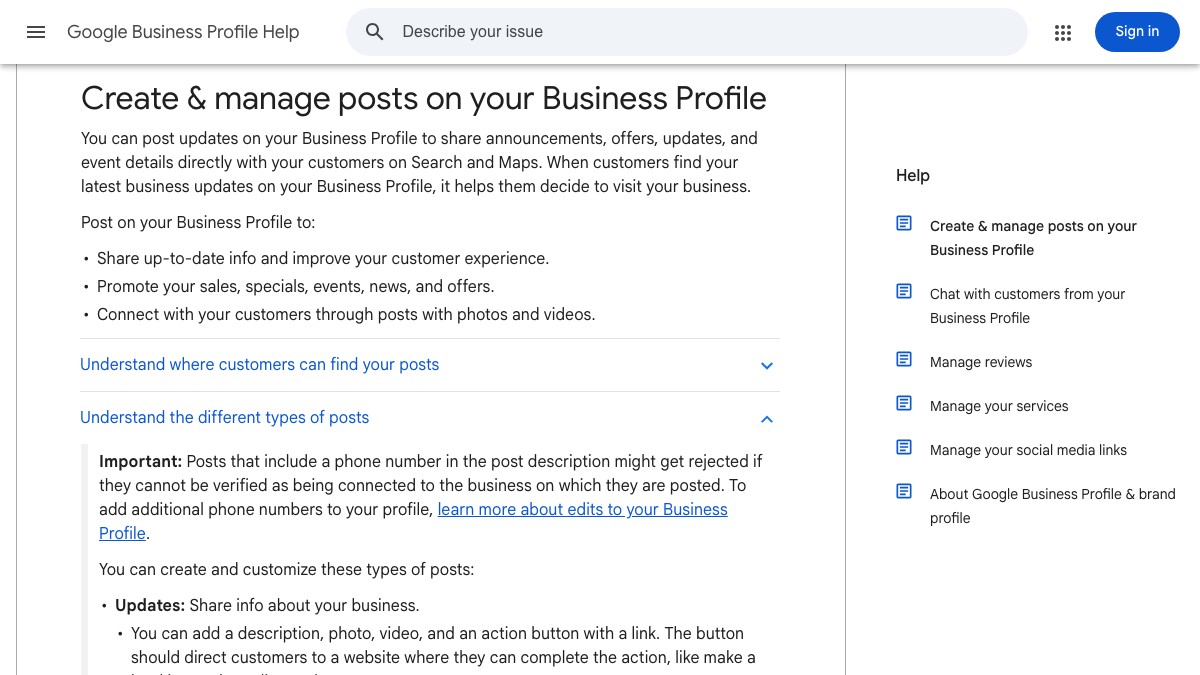
Task: Click 'Promote your sales, specials' bullet
Action: (x=296, y=286)
